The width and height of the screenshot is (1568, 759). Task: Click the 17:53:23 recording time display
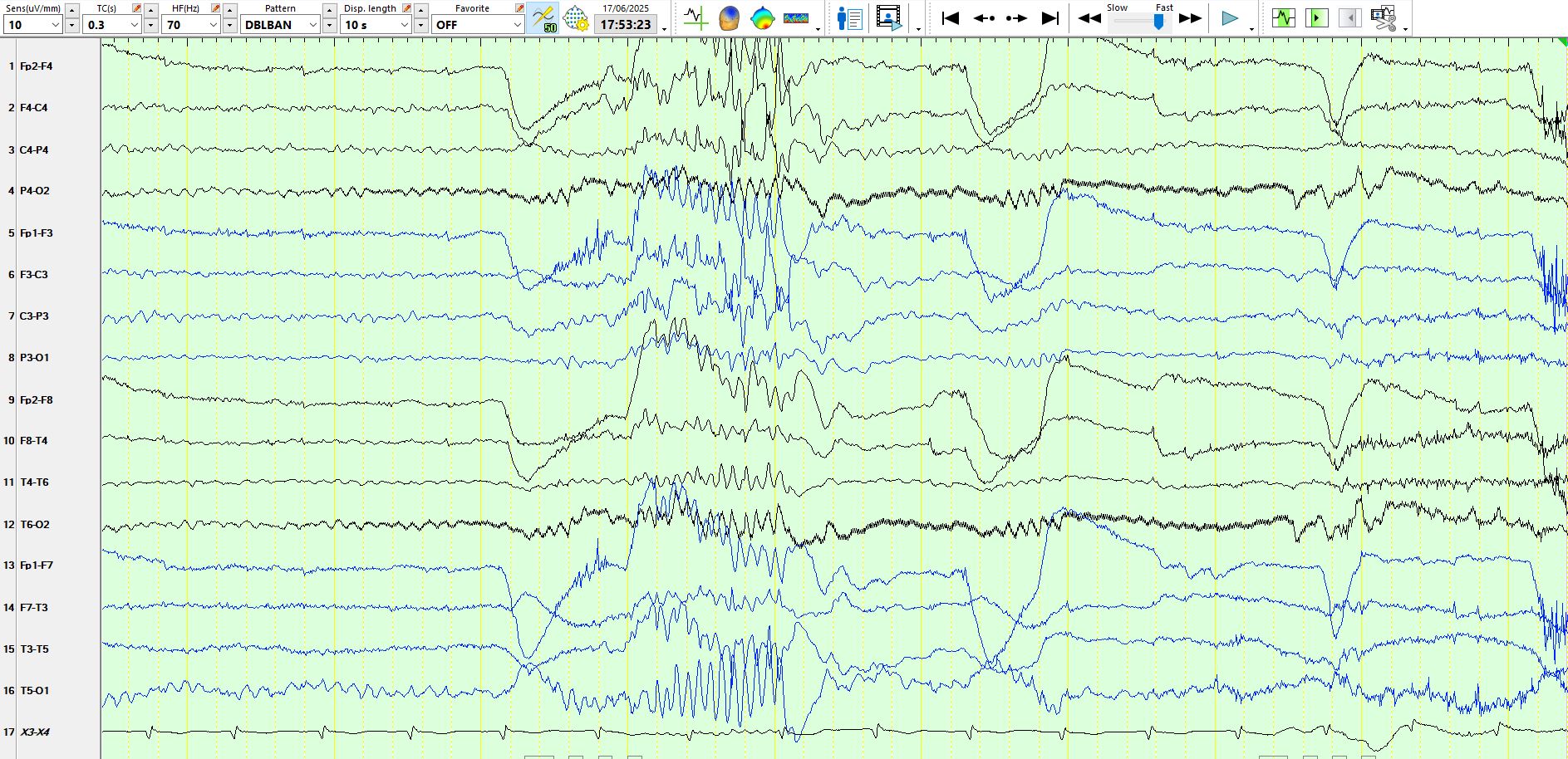(x=626, y=25)
